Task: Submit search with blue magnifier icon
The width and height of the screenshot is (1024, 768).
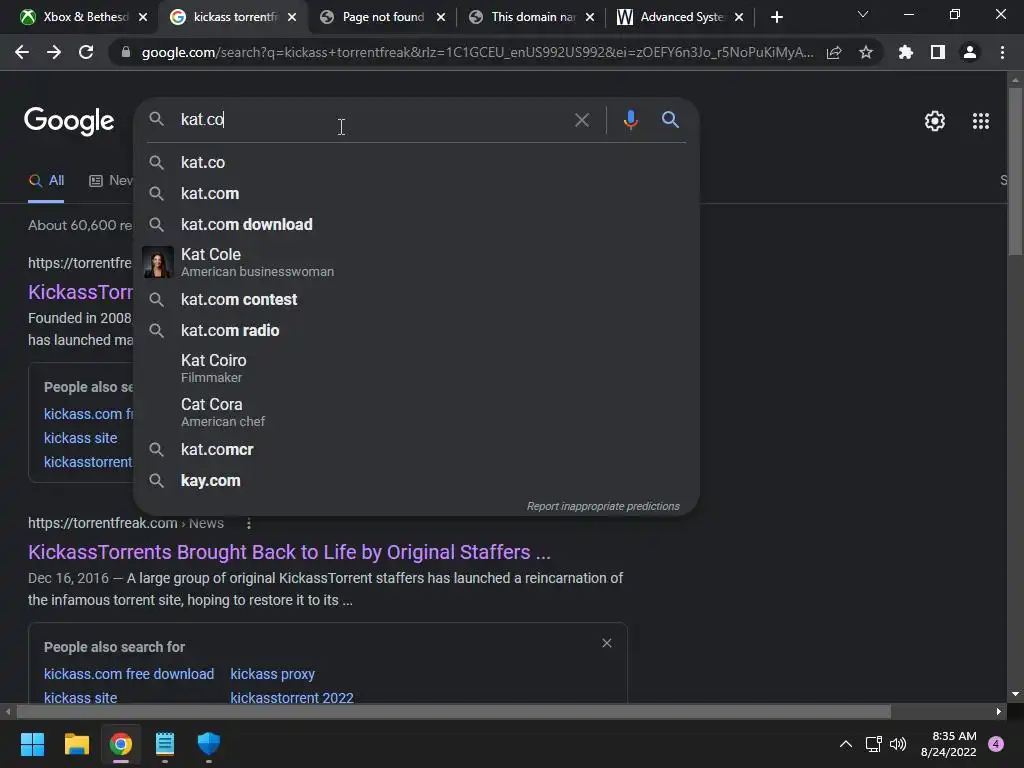Action: pos(670,120)
